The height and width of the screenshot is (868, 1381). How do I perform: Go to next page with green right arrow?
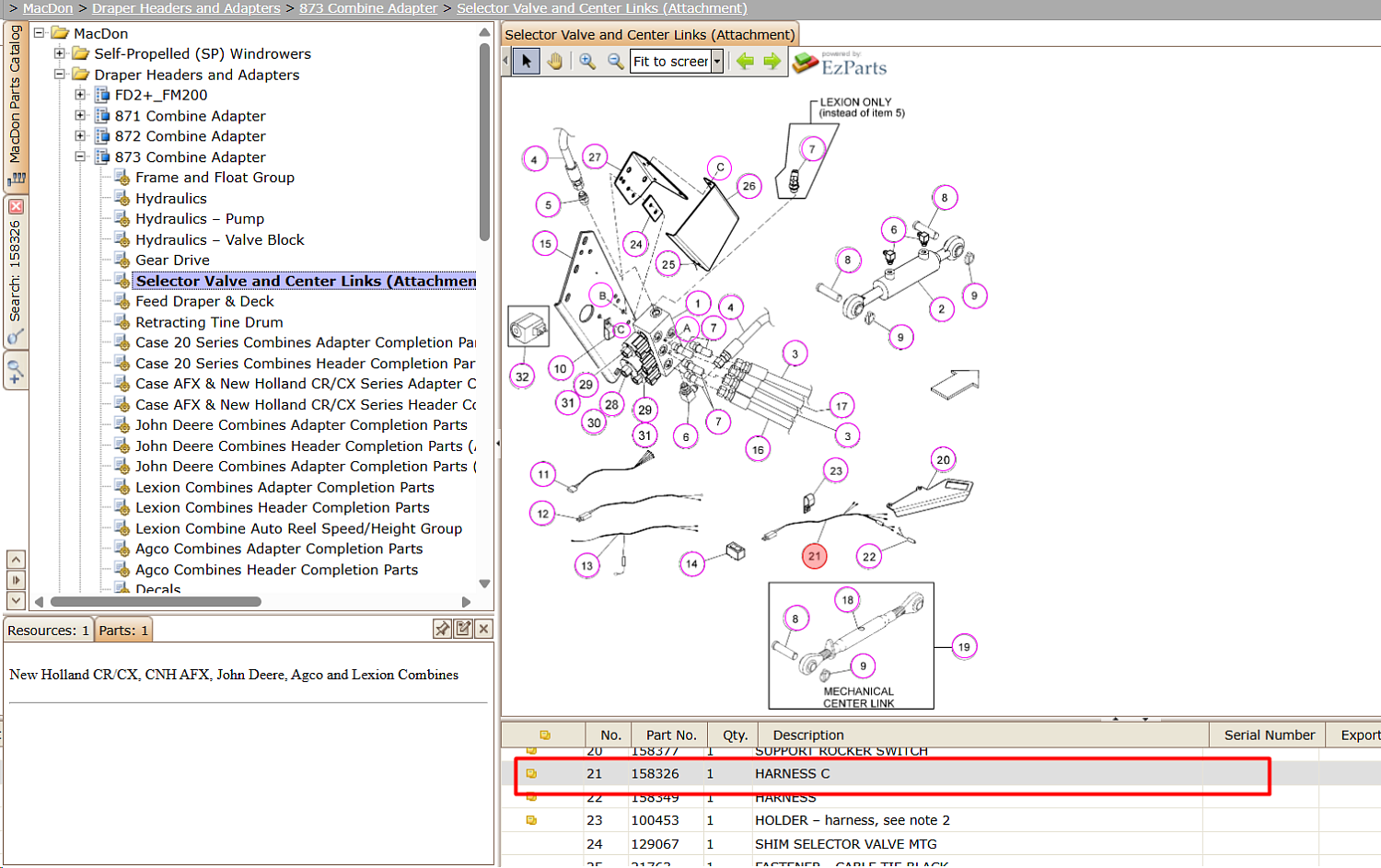(x=772, y=62)
